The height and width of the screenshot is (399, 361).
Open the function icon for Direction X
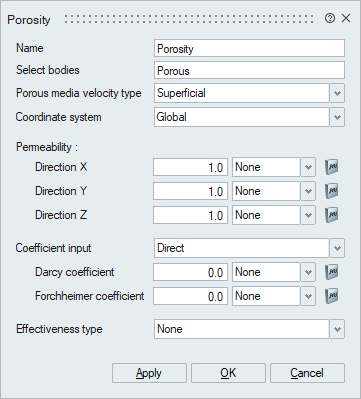(332, 167)
